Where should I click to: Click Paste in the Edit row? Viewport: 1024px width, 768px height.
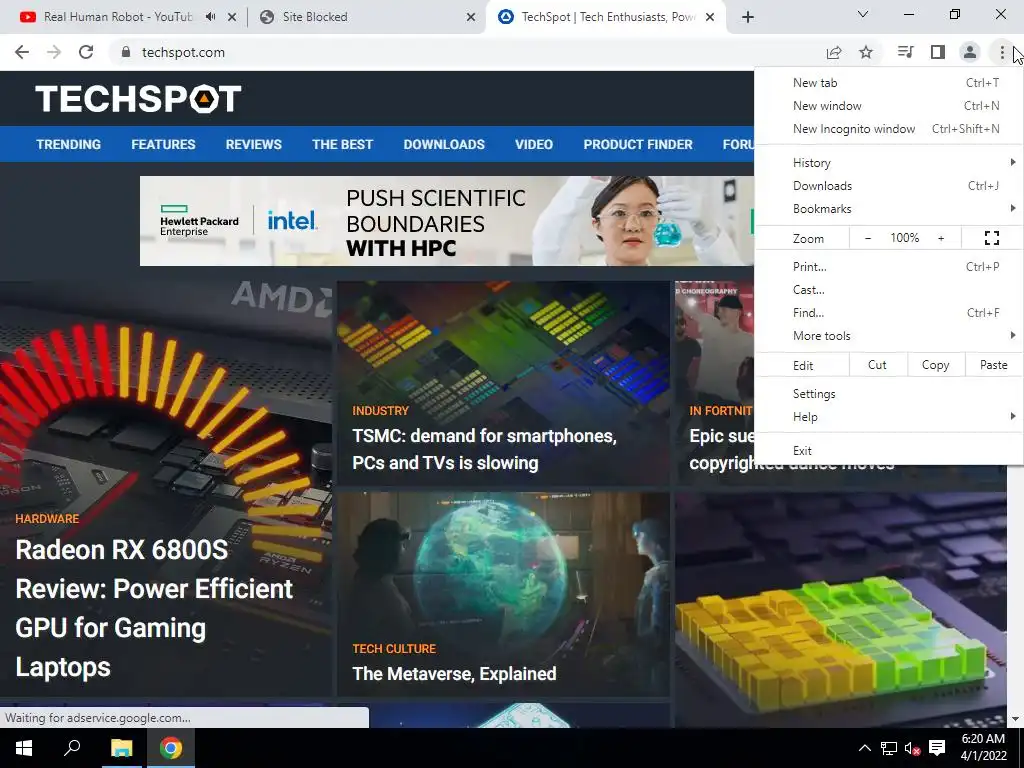[x=993, y=365]
